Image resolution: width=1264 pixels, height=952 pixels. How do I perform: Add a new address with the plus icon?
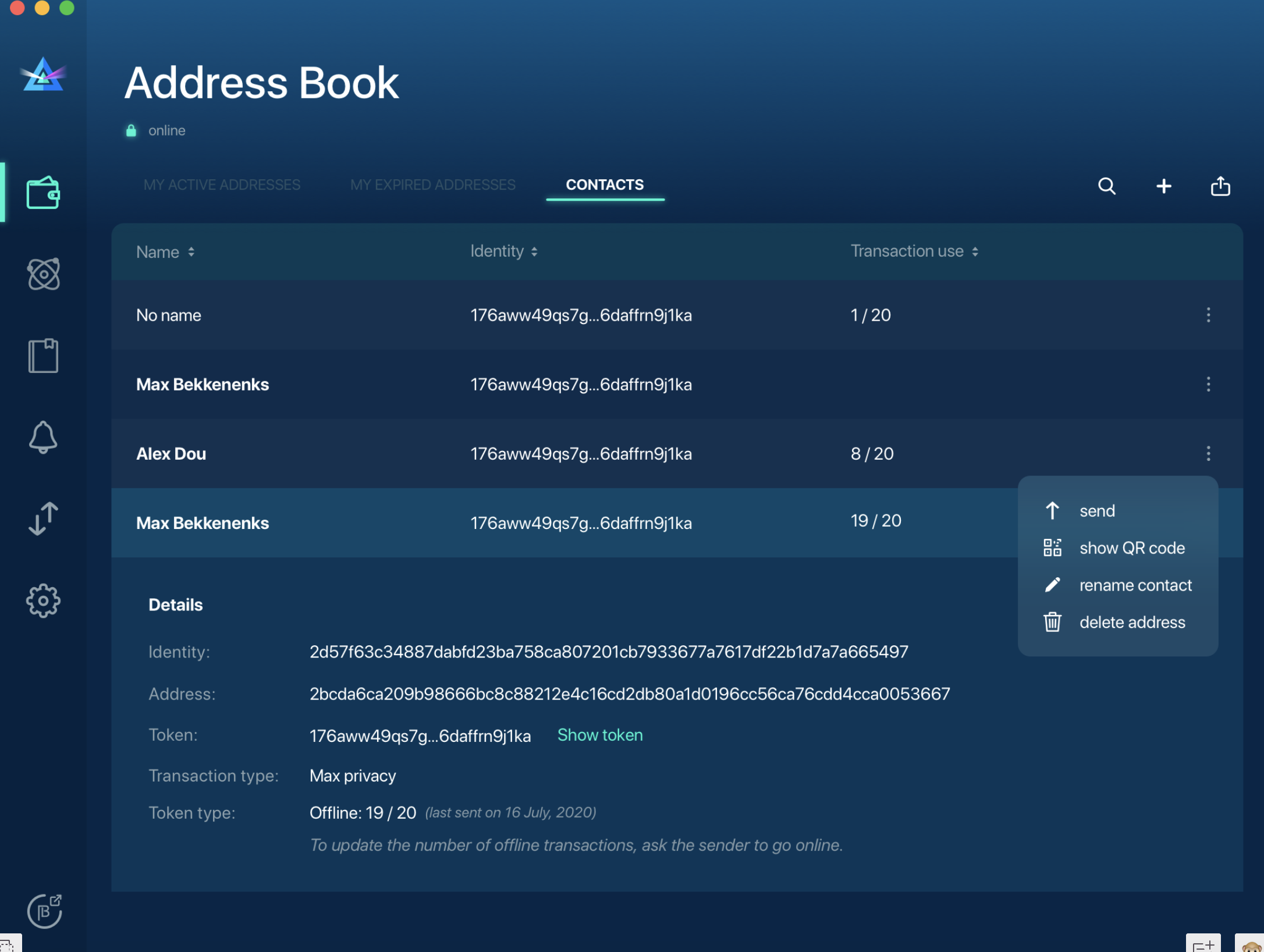click(x=1164, y=186)
